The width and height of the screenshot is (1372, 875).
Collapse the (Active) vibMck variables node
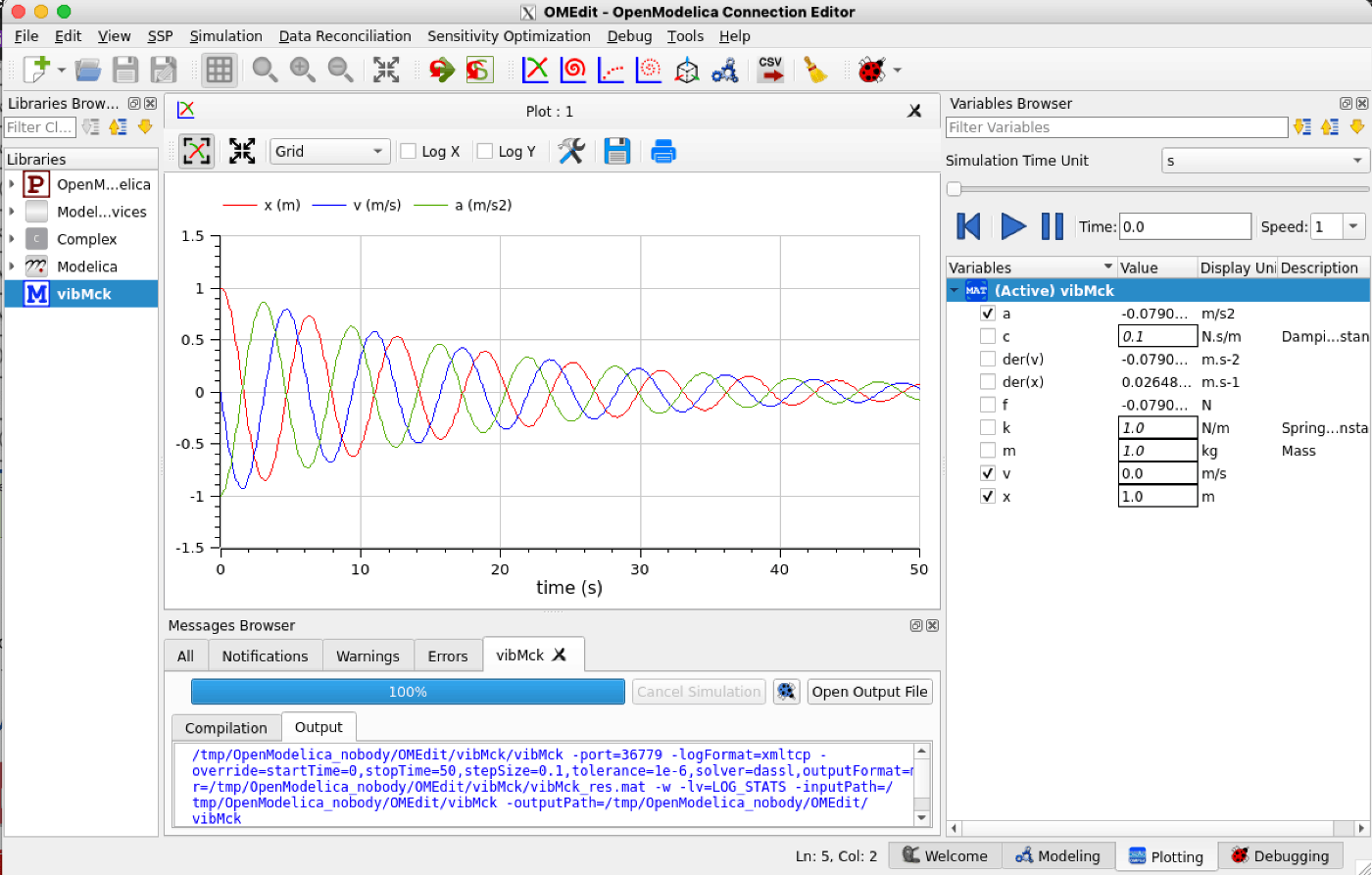[954, 291]
